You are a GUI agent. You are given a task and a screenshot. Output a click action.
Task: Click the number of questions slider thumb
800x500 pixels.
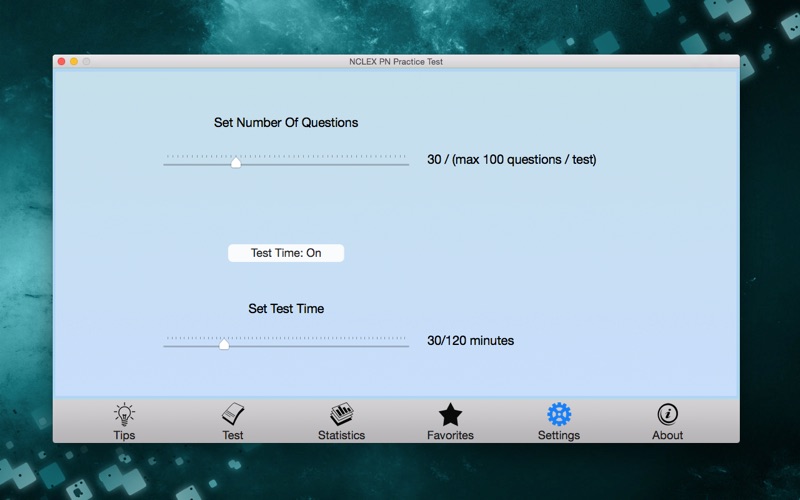236,163
